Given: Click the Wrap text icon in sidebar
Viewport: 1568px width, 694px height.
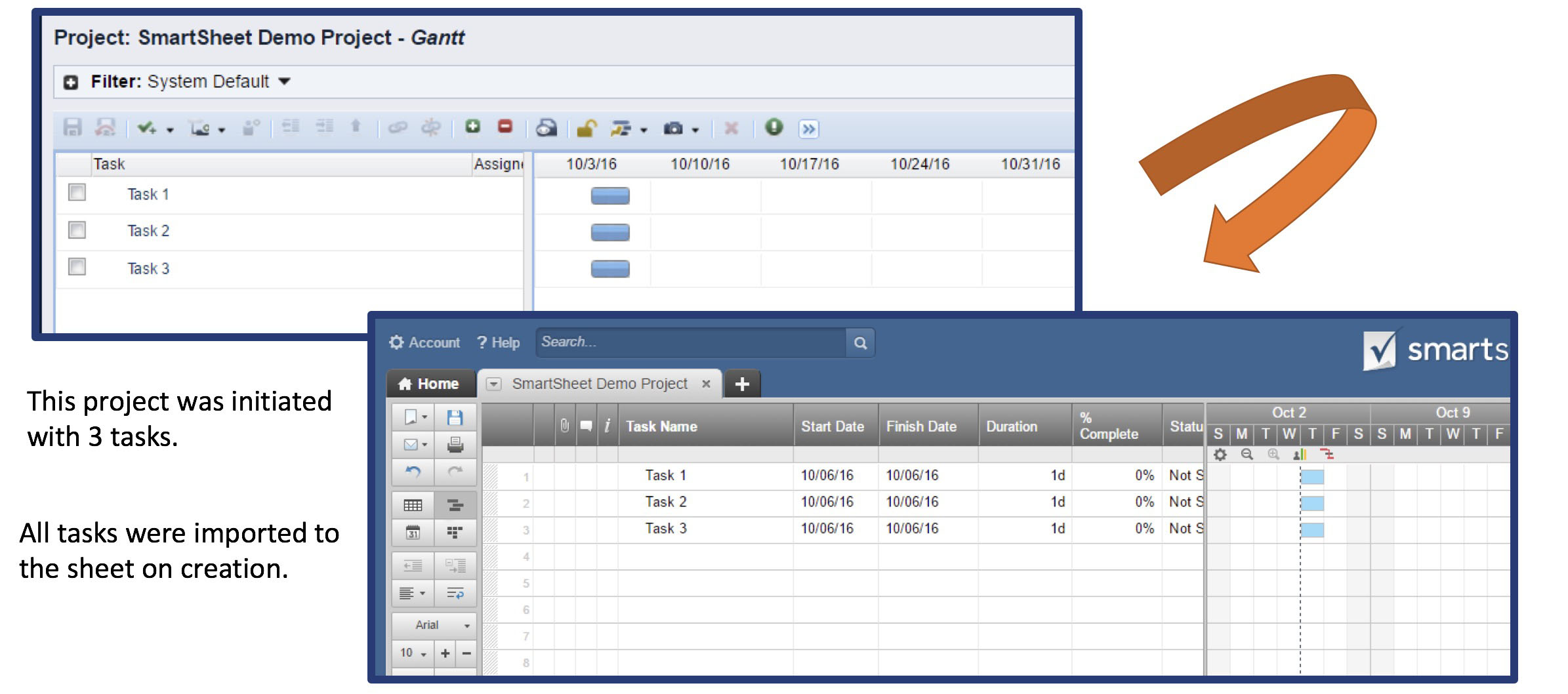Looking at the screenshot, I should pos(455,593).
